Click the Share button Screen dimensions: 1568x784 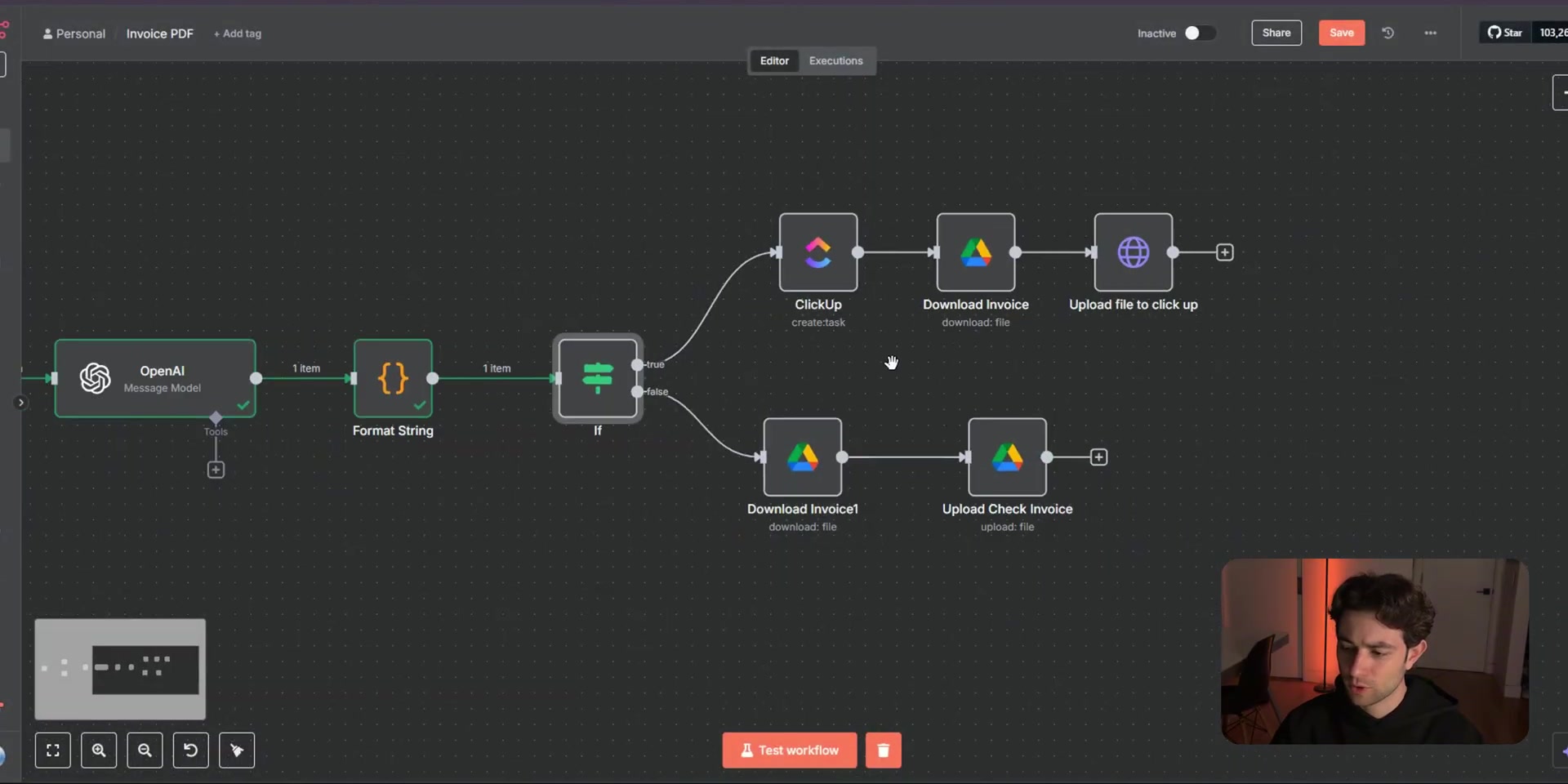click(x=1276, y=33)
